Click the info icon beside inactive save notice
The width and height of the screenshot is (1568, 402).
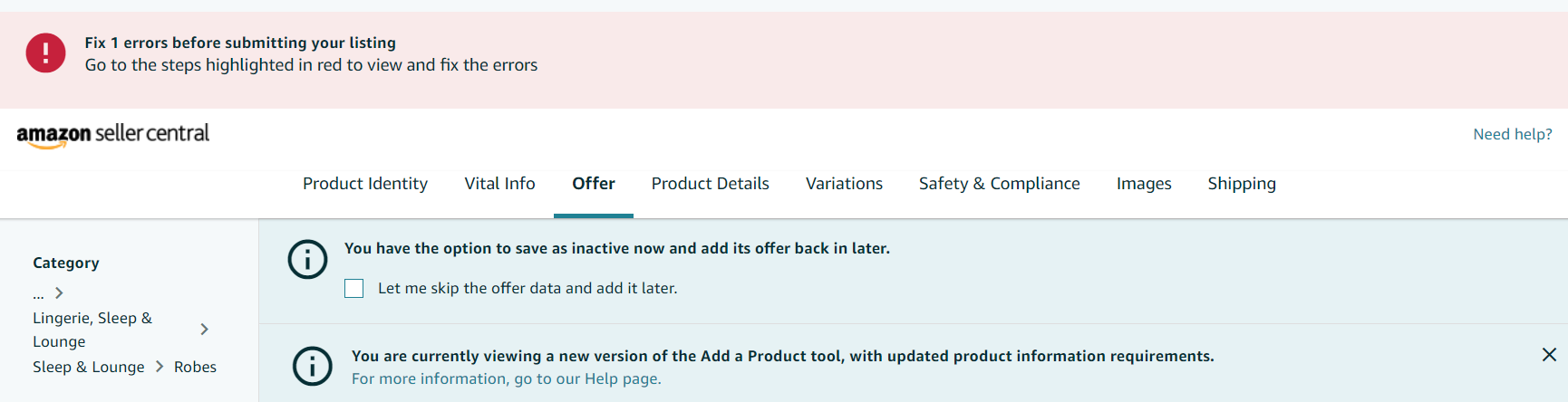tap(307, 260)
